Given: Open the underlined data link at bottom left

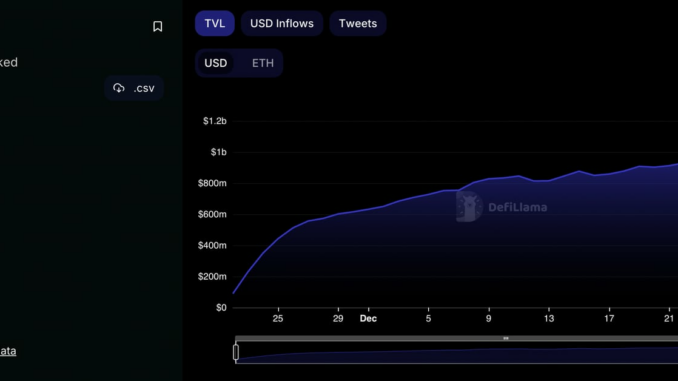Looking at the screenshot, I should point(8,351).
